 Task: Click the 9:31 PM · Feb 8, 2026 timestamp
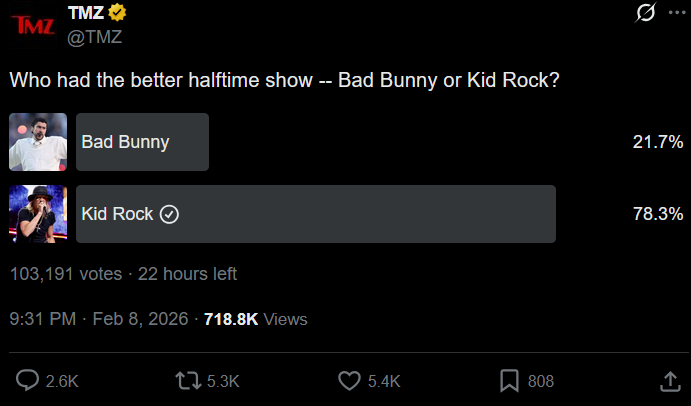(x=96, y=319)
